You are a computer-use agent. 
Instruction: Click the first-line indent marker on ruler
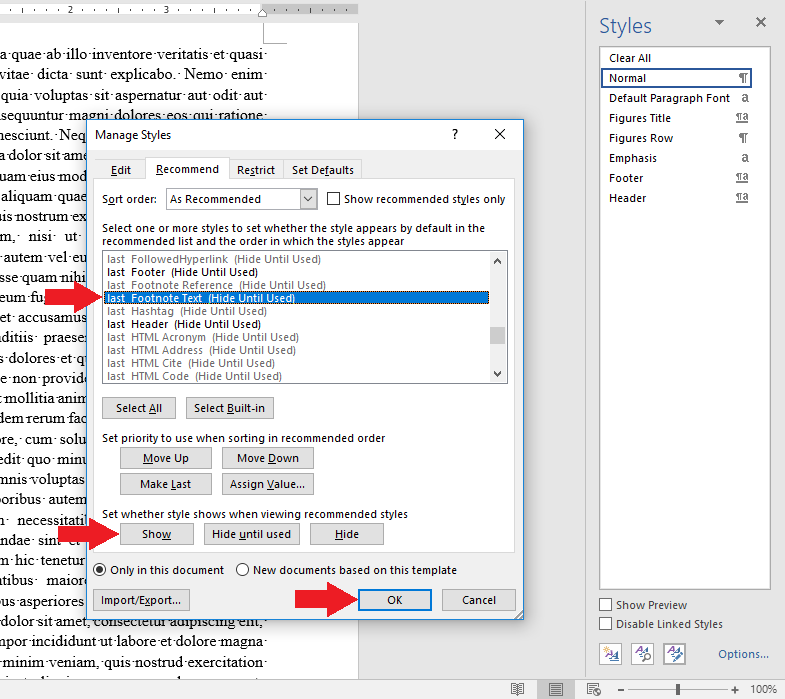262,13
